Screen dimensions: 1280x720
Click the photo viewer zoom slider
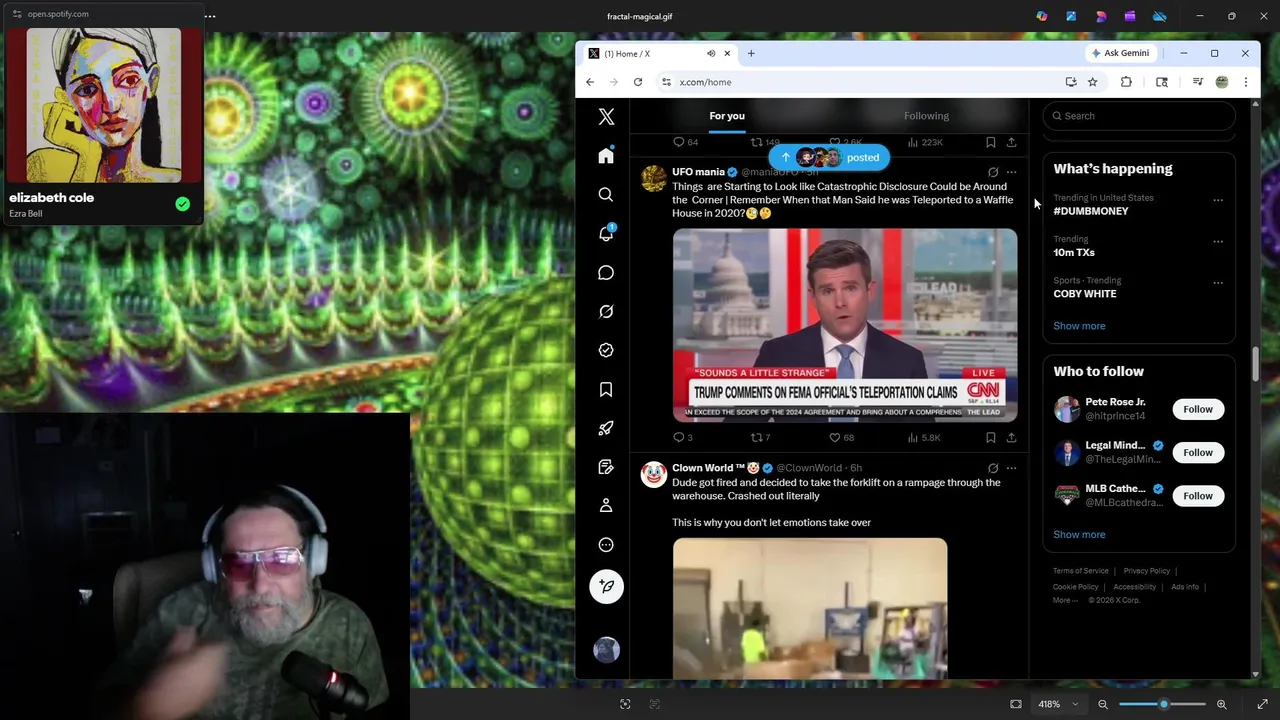pyautogui.click(x=1162, y=704)
